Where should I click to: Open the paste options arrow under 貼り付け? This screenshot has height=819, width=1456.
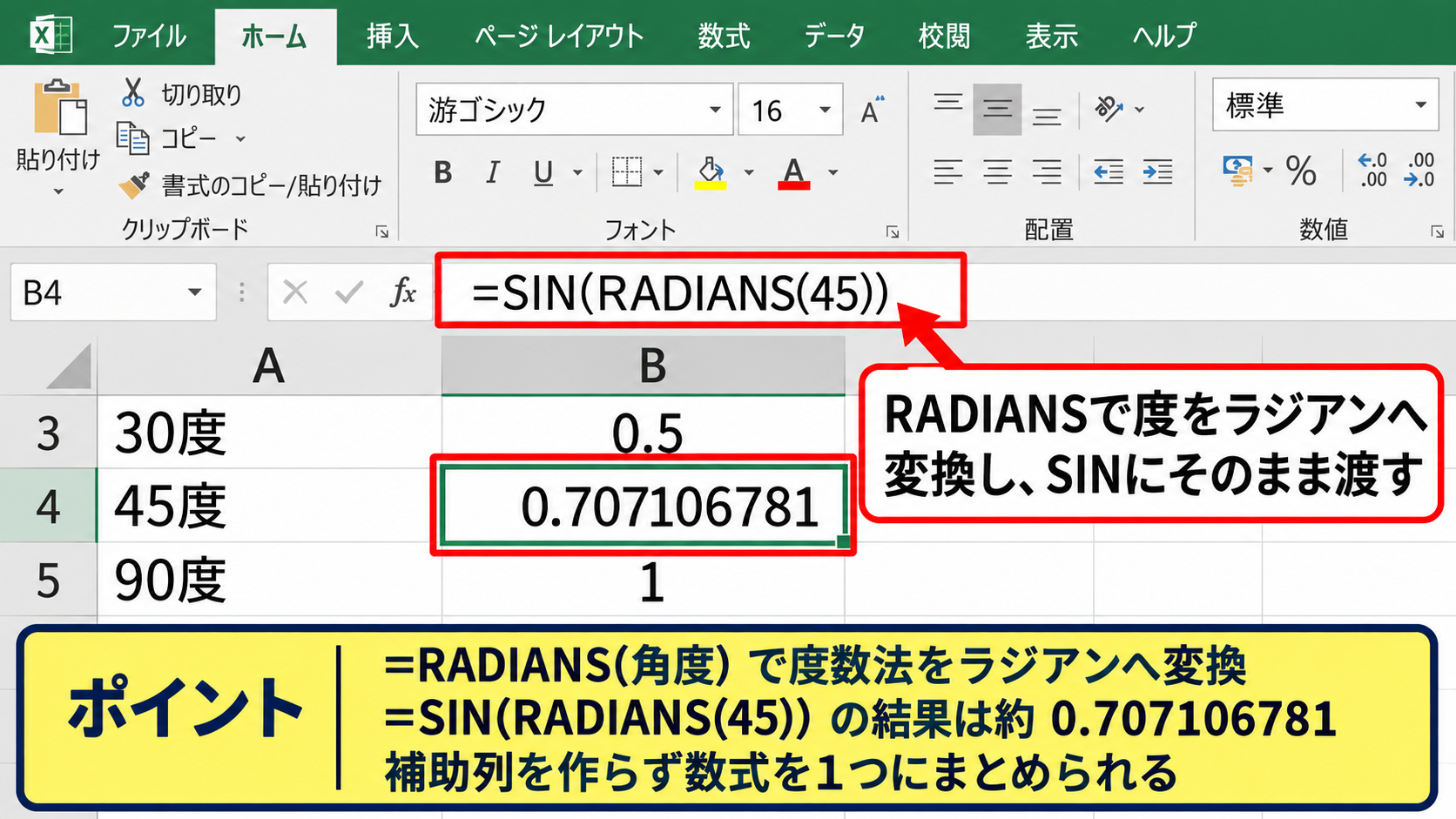click(x=58, y=191)
